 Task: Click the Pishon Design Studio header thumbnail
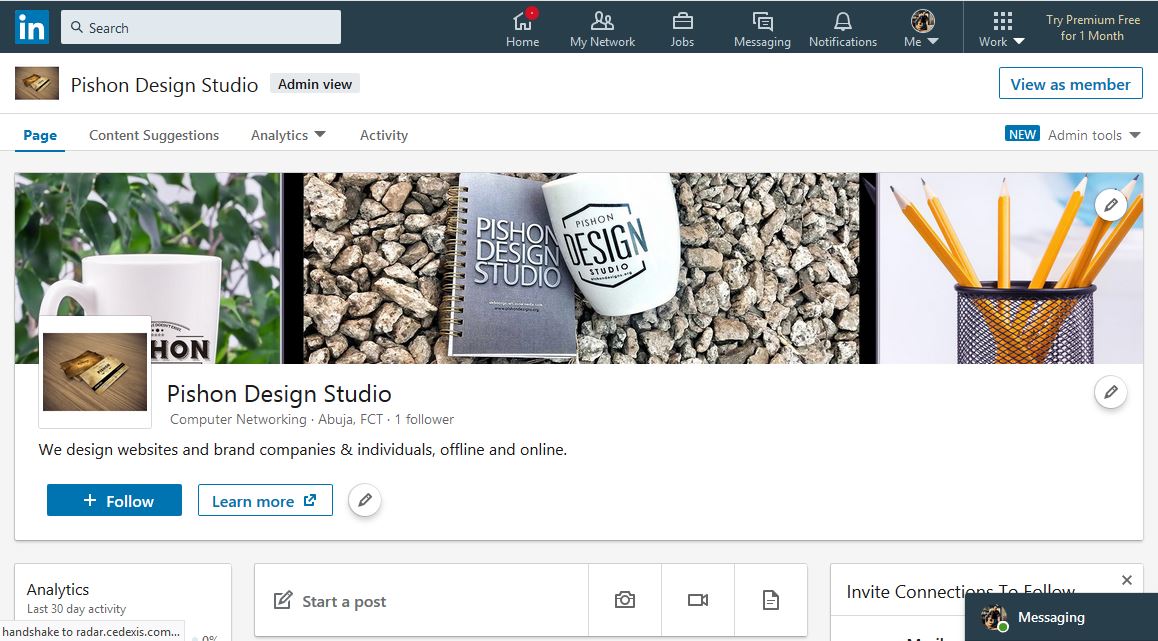pyautogui.click(x=37, y=83)
